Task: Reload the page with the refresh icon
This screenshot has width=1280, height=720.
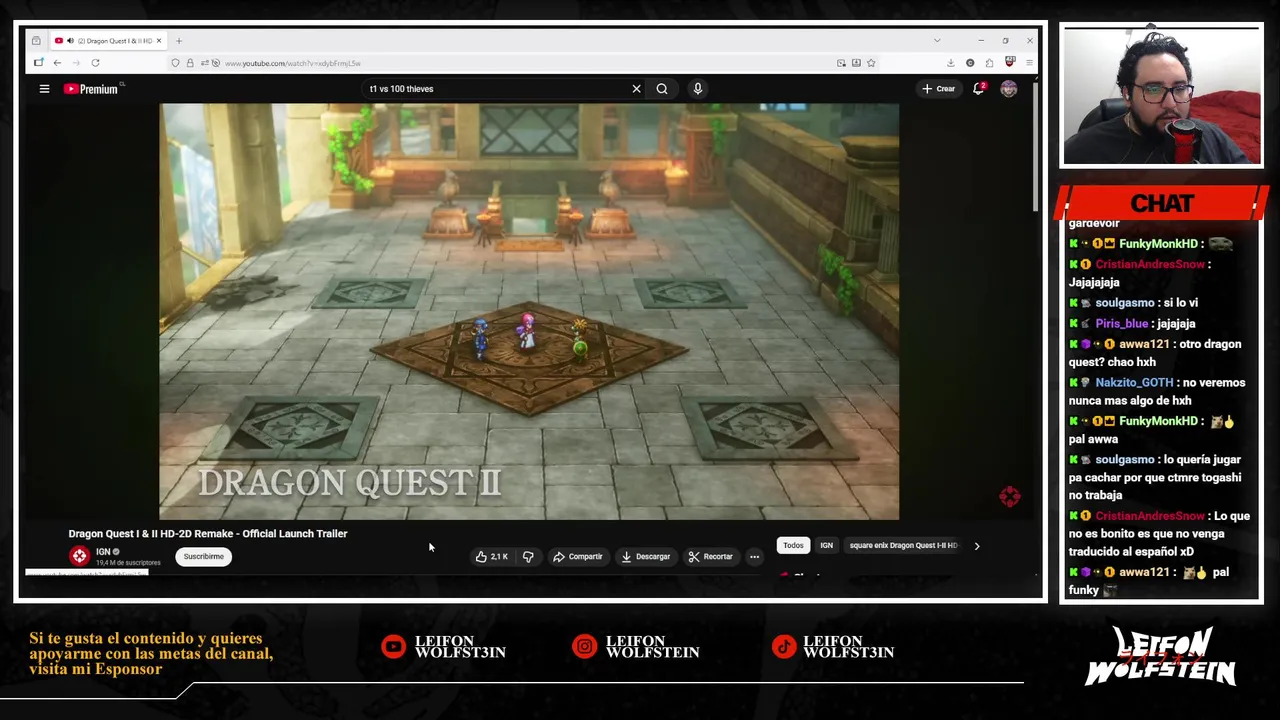Action: coord(95,63)
